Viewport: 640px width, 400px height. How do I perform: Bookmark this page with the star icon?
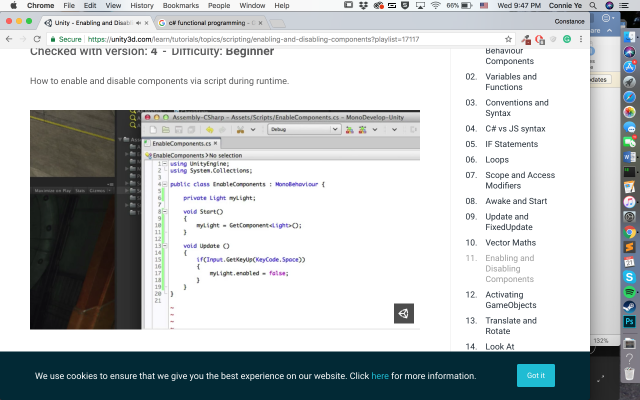click(508, 39)
